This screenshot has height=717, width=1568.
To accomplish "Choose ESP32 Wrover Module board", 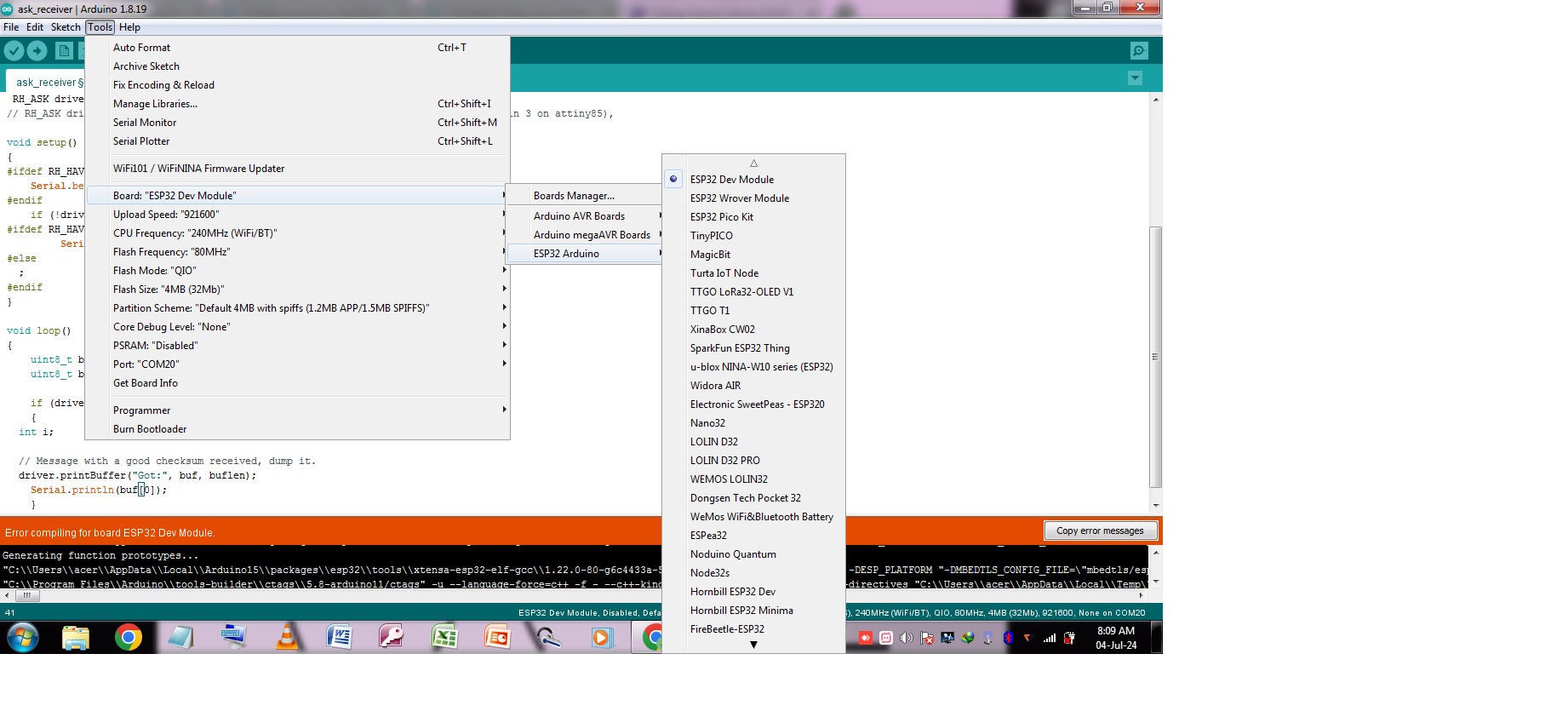I will click(753, 198).
